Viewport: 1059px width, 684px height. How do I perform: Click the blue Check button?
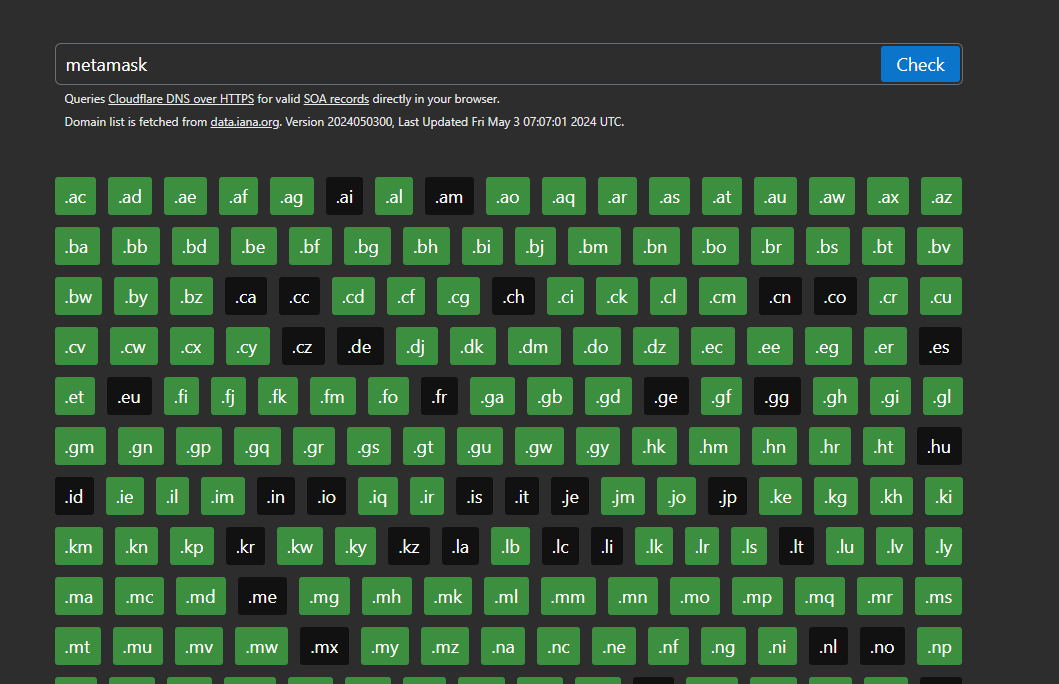(x=919, y=64)
